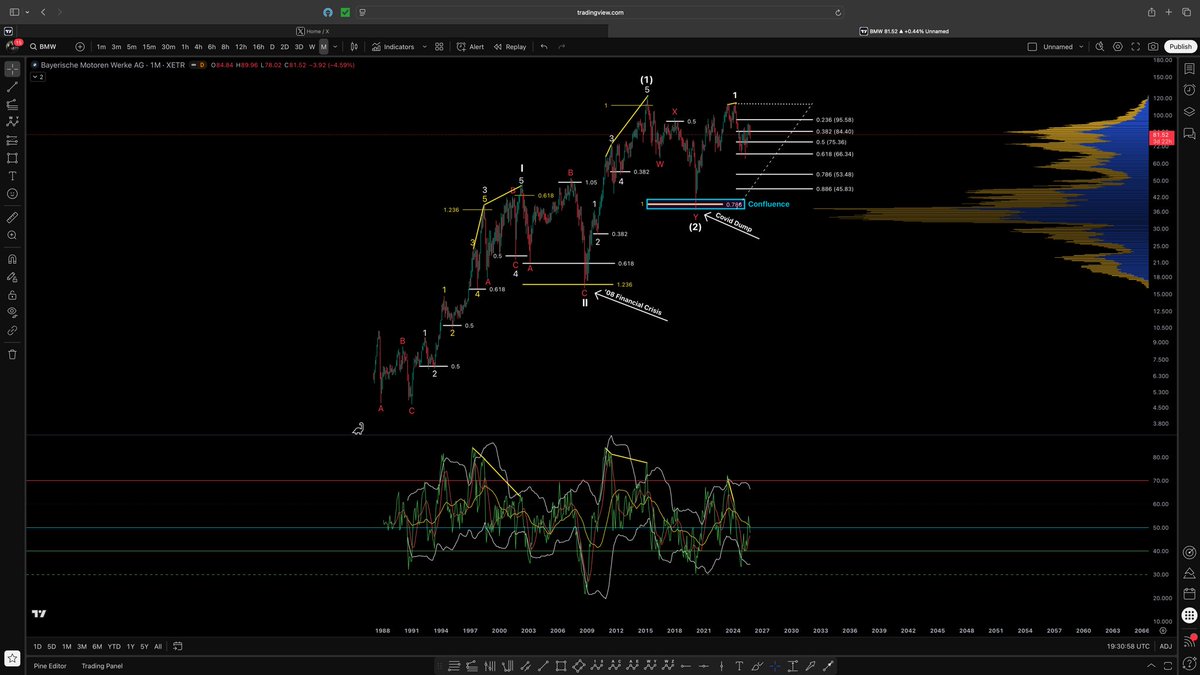Toggle the Safari sidebar

(14, 12)
